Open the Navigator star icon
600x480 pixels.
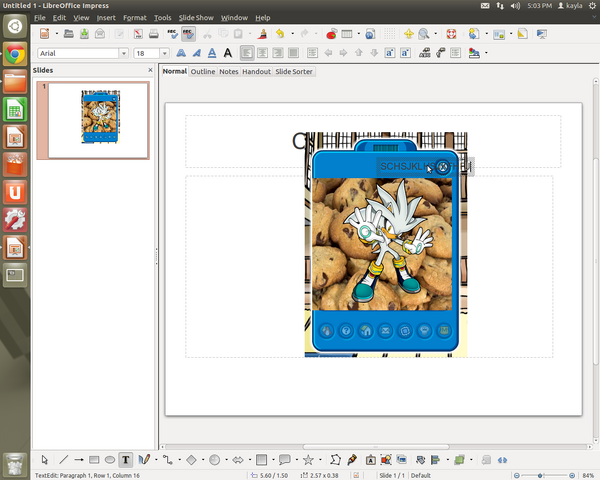[409, 34]
